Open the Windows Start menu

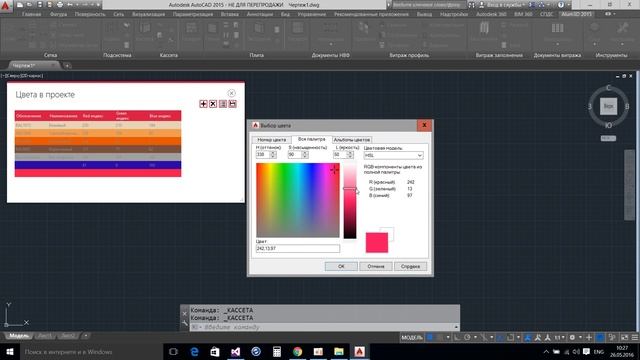click(10, 351)
